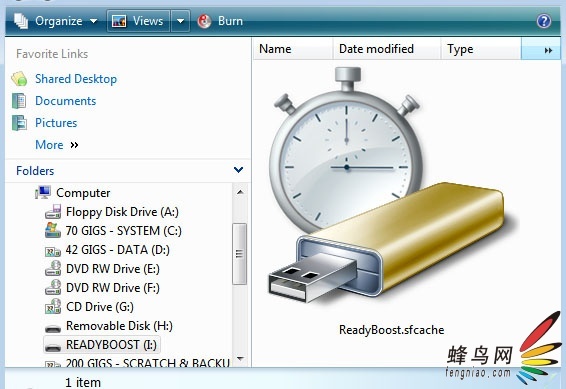
Task: Open the Organize menu
Action: pyautogui.click(x=56, y=21)
